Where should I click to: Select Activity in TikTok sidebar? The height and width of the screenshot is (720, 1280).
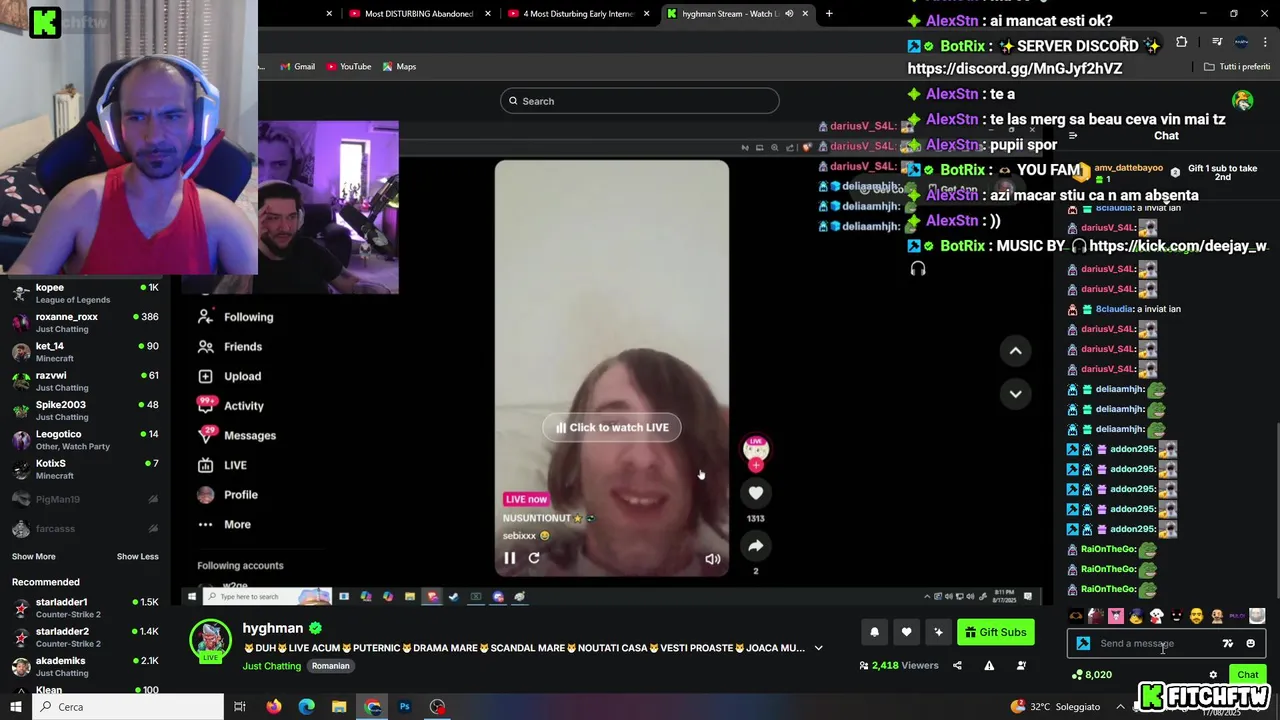click(231, 406)
